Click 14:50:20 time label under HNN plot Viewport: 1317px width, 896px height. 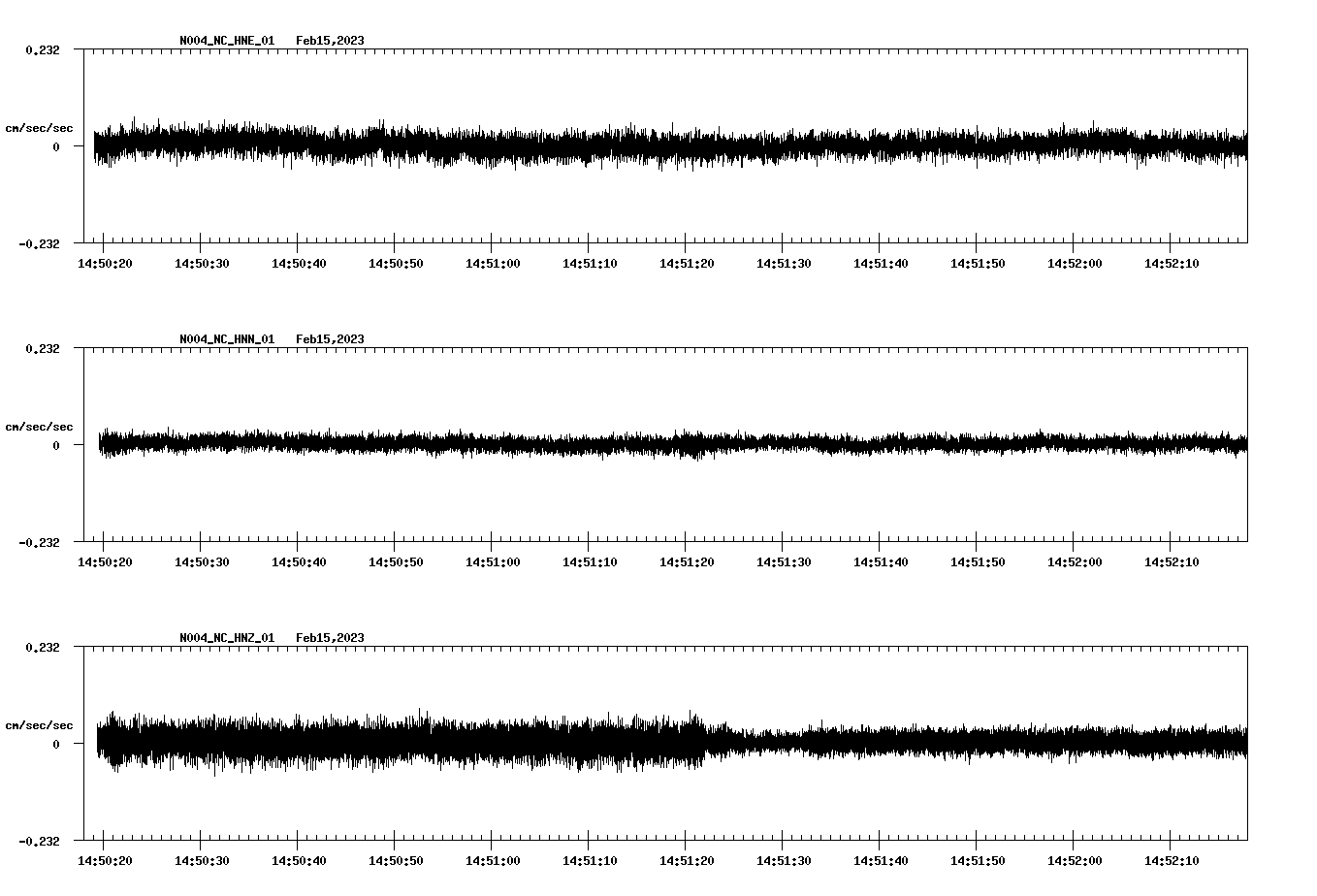pyautogui.click(x=105, y=562)
